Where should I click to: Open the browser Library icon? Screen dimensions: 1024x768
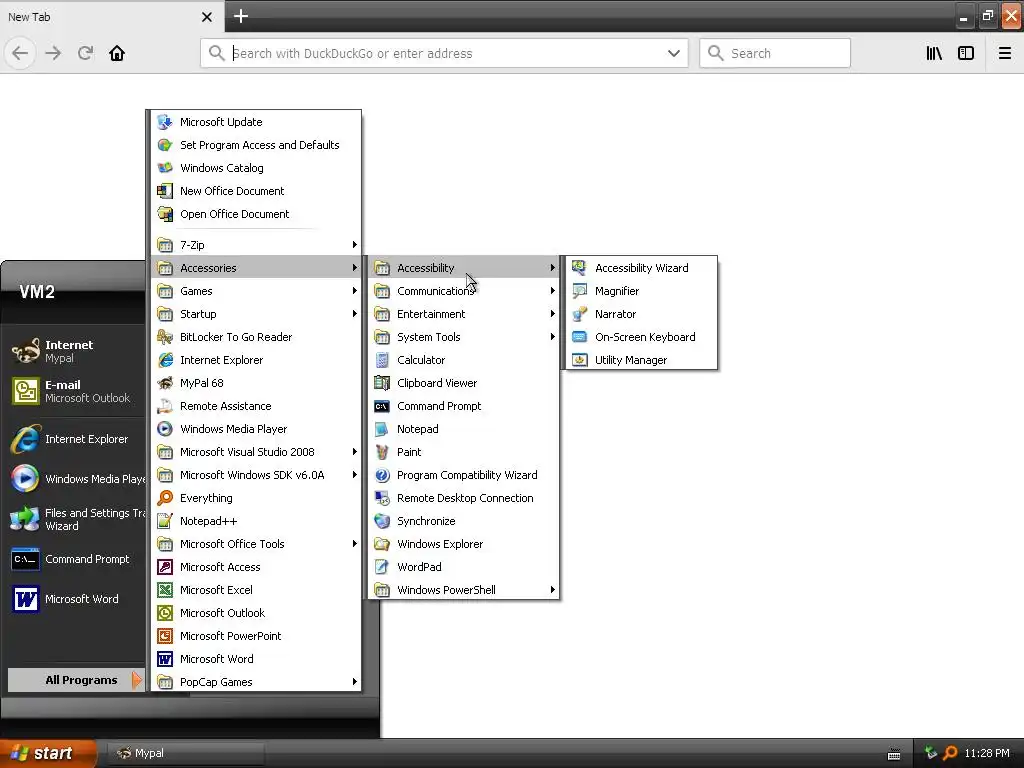click(x=934, y=53)
